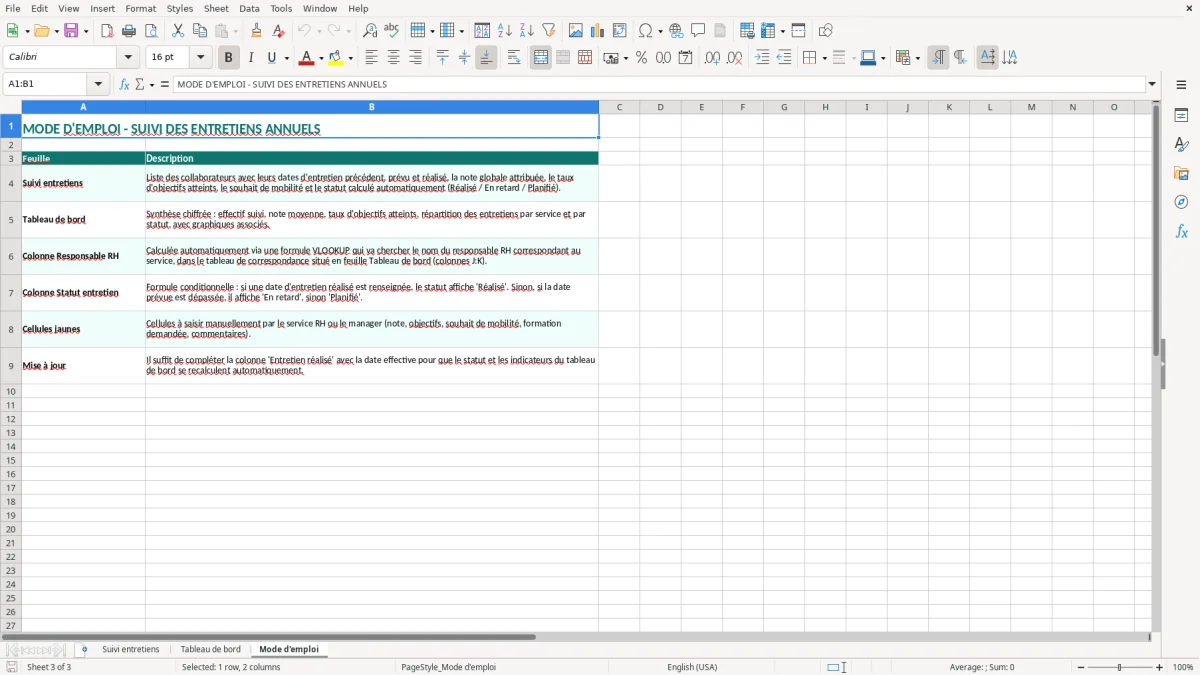The image size is (1200, 675).
Task: Open the Format menu
Action: tap(140, 8)
